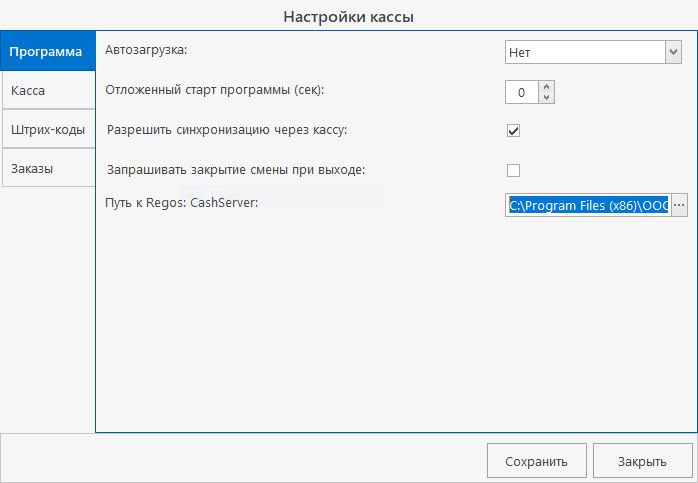Decrease the delayed start seconds value

(546, 98)
